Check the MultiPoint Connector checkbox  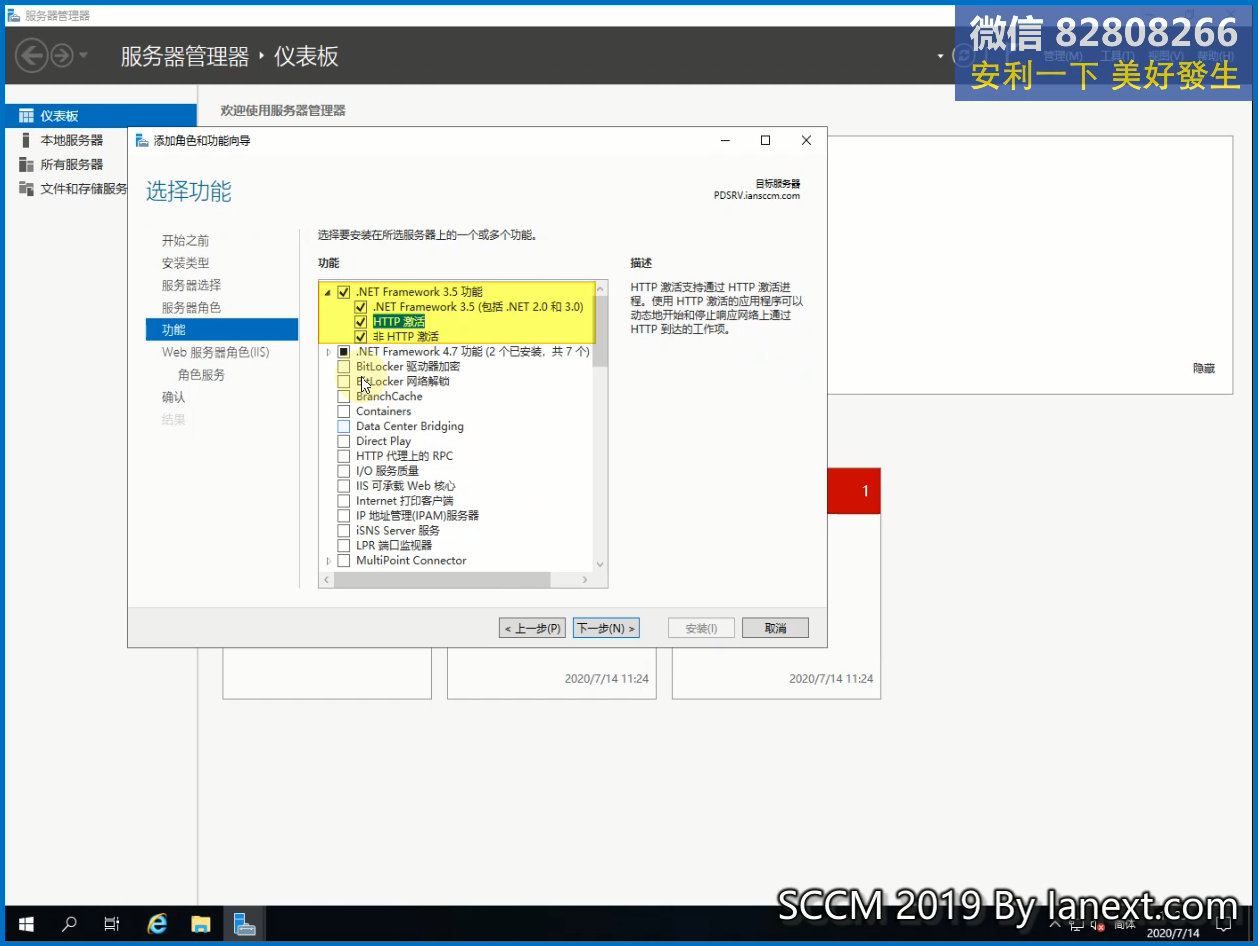[x=344, y=561]
